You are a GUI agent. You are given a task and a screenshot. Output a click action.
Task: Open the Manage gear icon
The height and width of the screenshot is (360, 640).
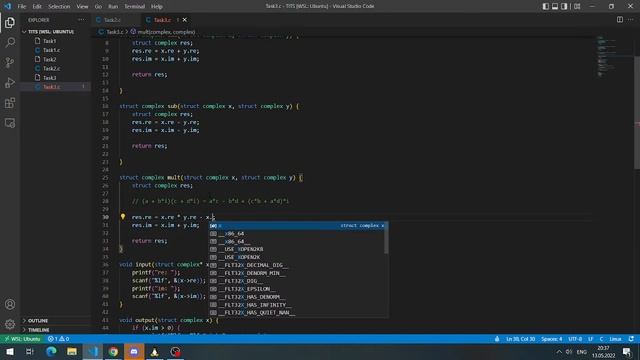10,324
